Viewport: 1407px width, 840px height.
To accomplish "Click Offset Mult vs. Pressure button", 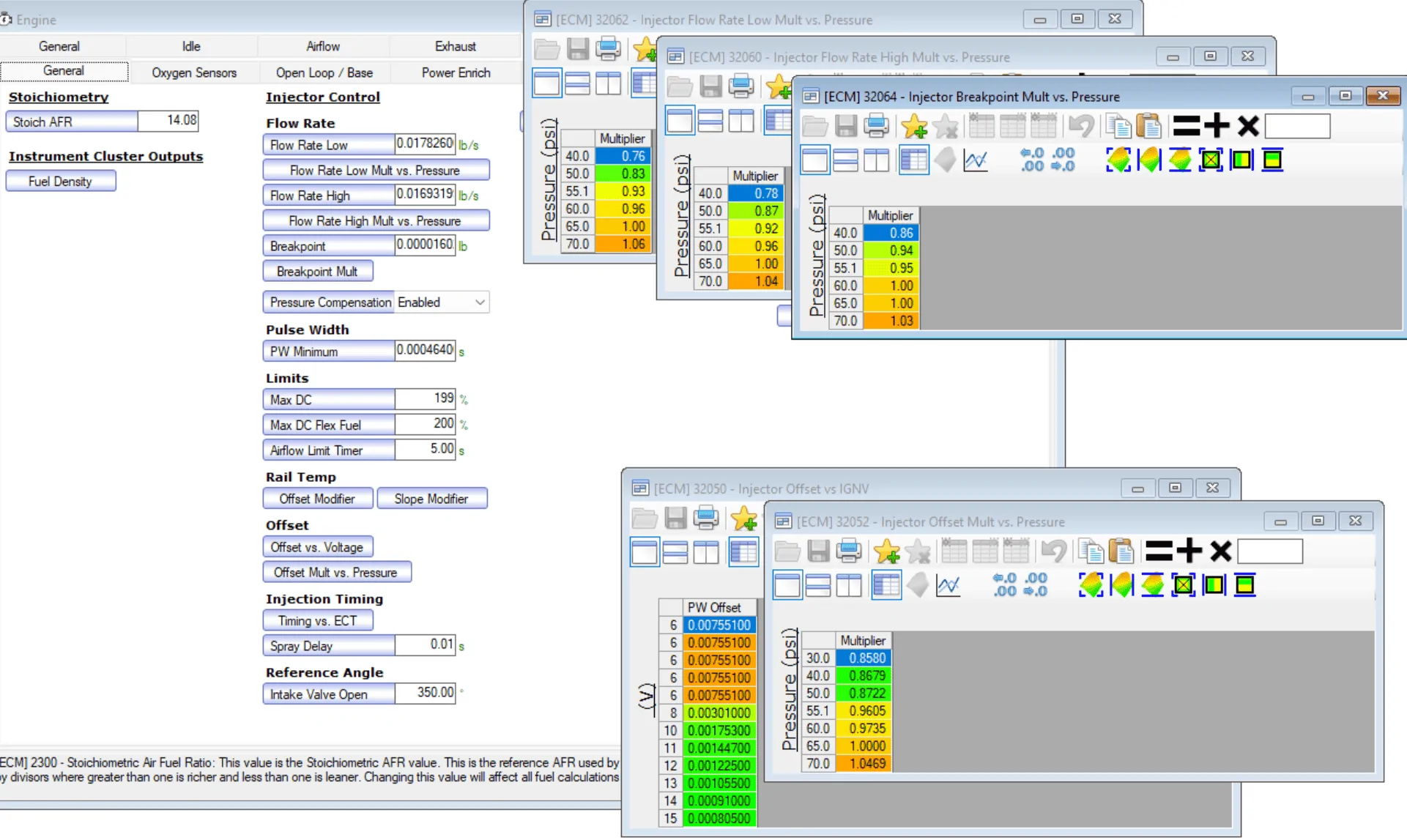I will click(336, 572).
